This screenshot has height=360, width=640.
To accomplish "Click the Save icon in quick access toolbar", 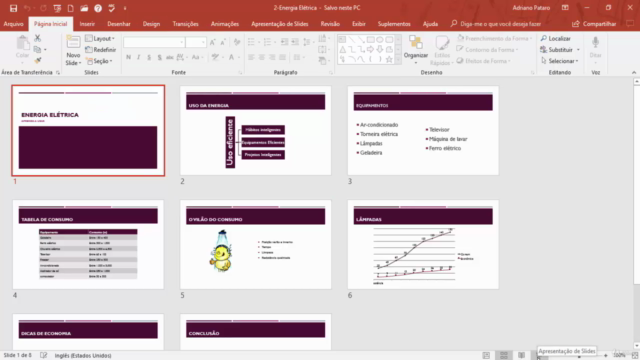I will point(13,8).
